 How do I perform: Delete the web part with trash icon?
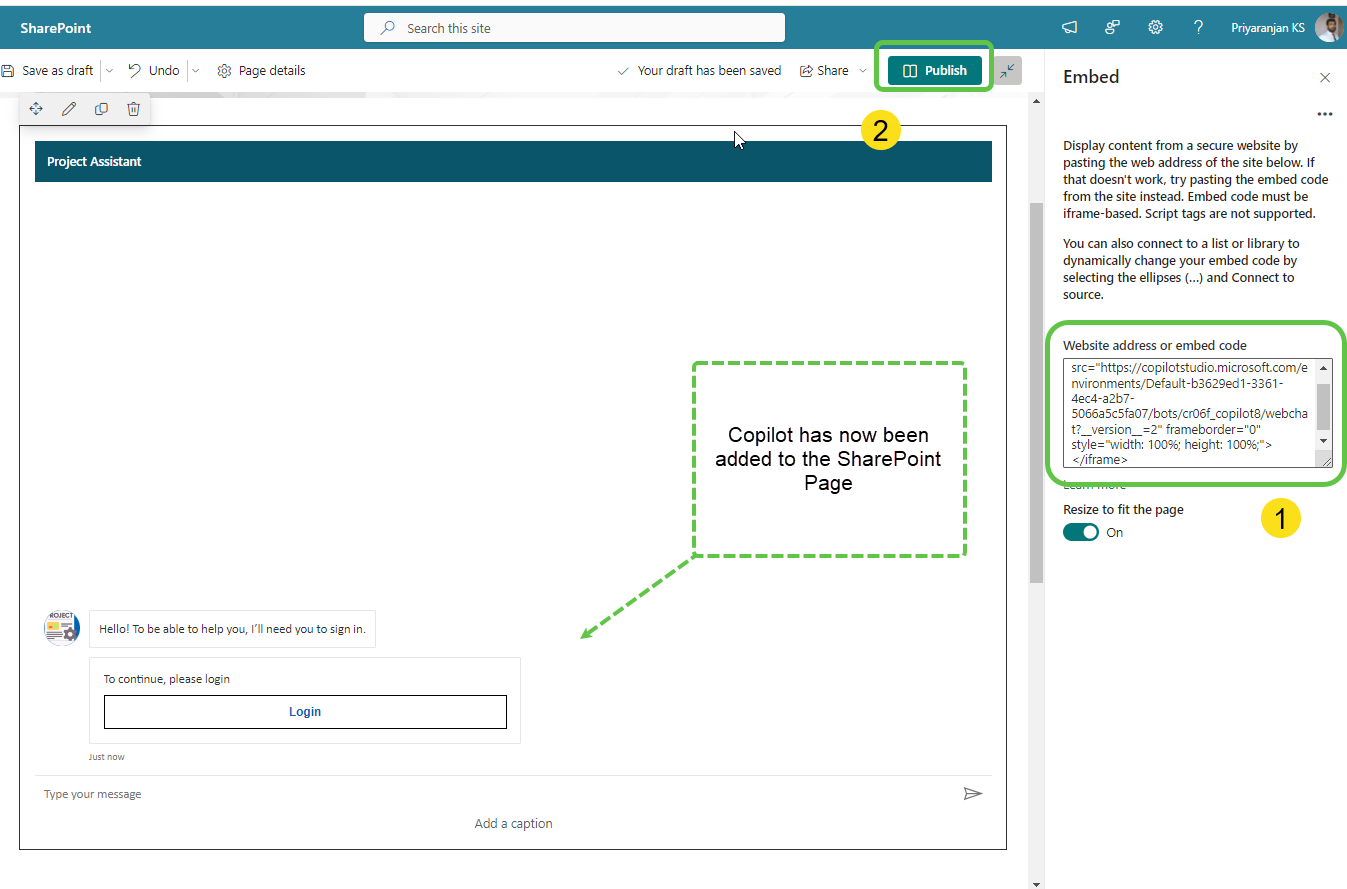click(133, 109)
